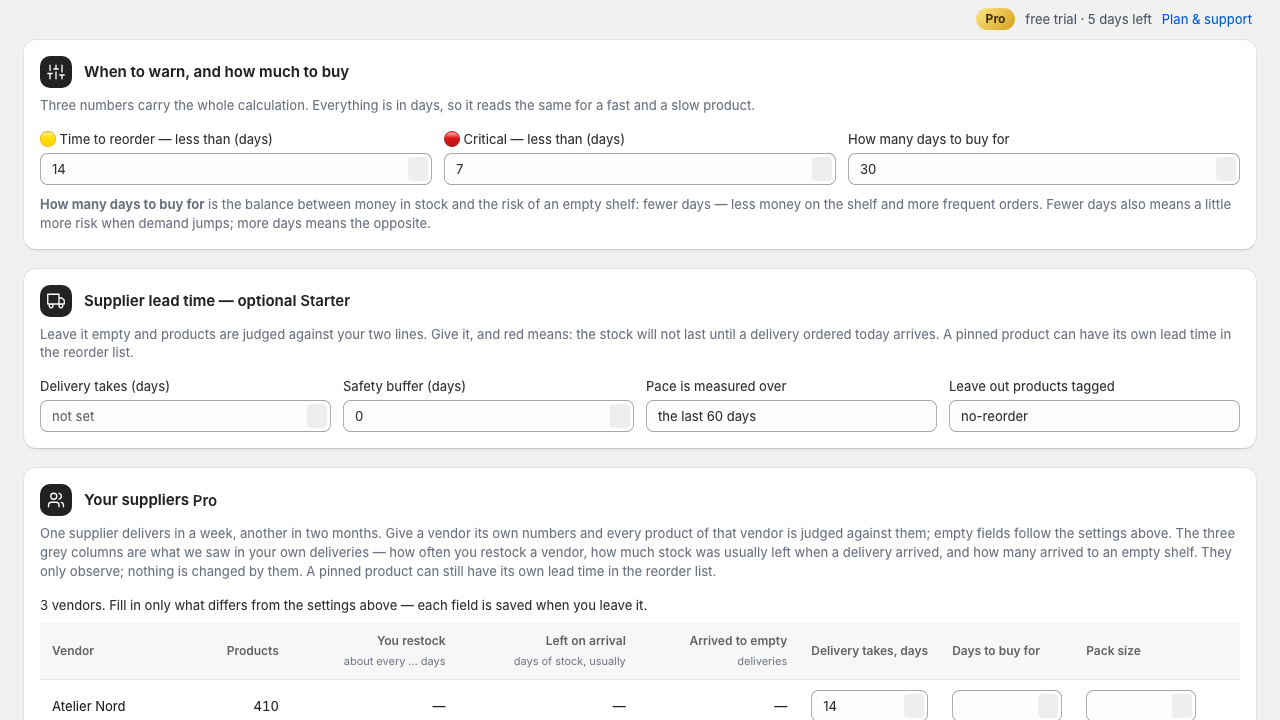Use the stepper in the Critical field

(822, 169)
